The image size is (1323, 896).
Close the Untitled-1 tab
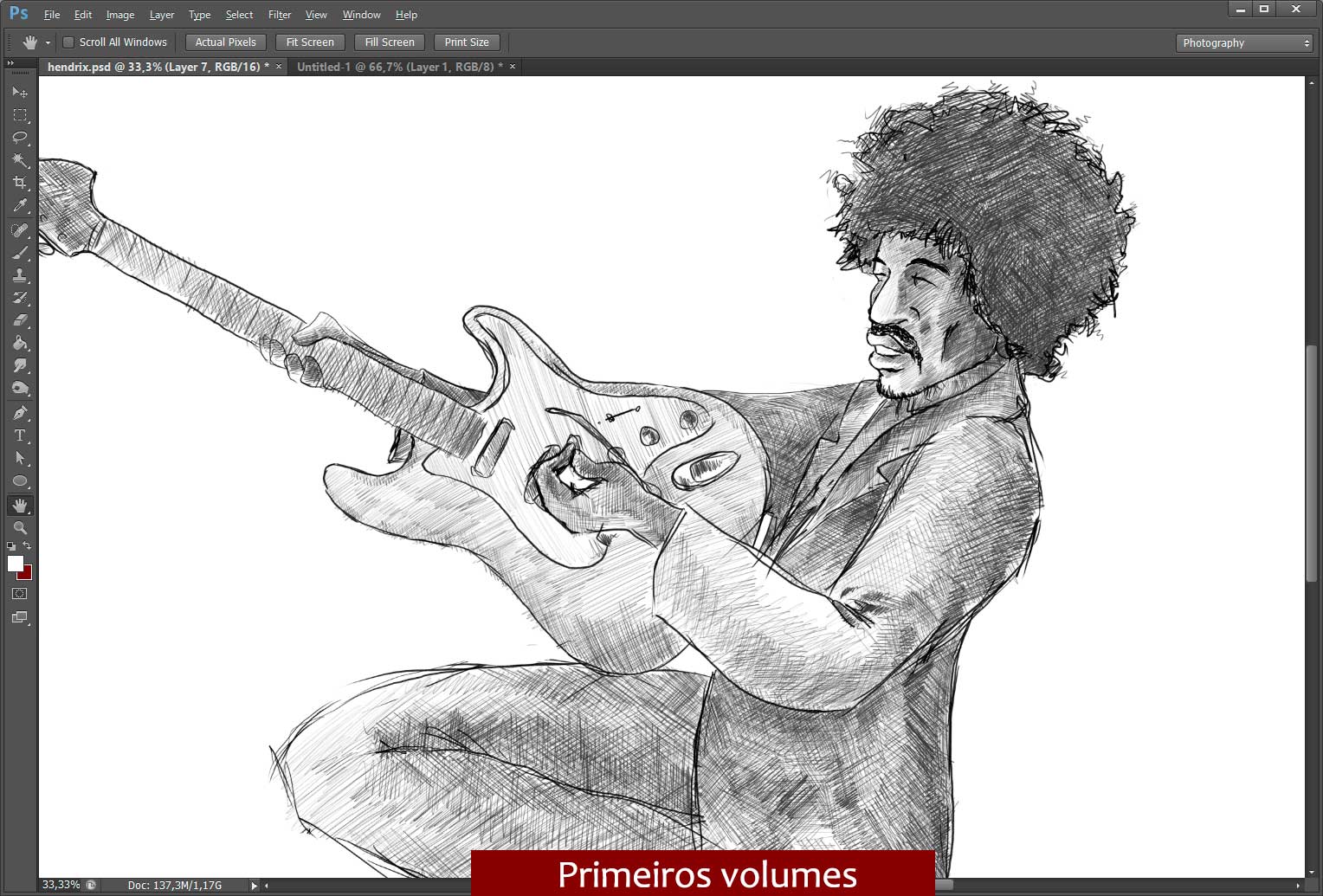pyautogui.click(x=513, y=67)
